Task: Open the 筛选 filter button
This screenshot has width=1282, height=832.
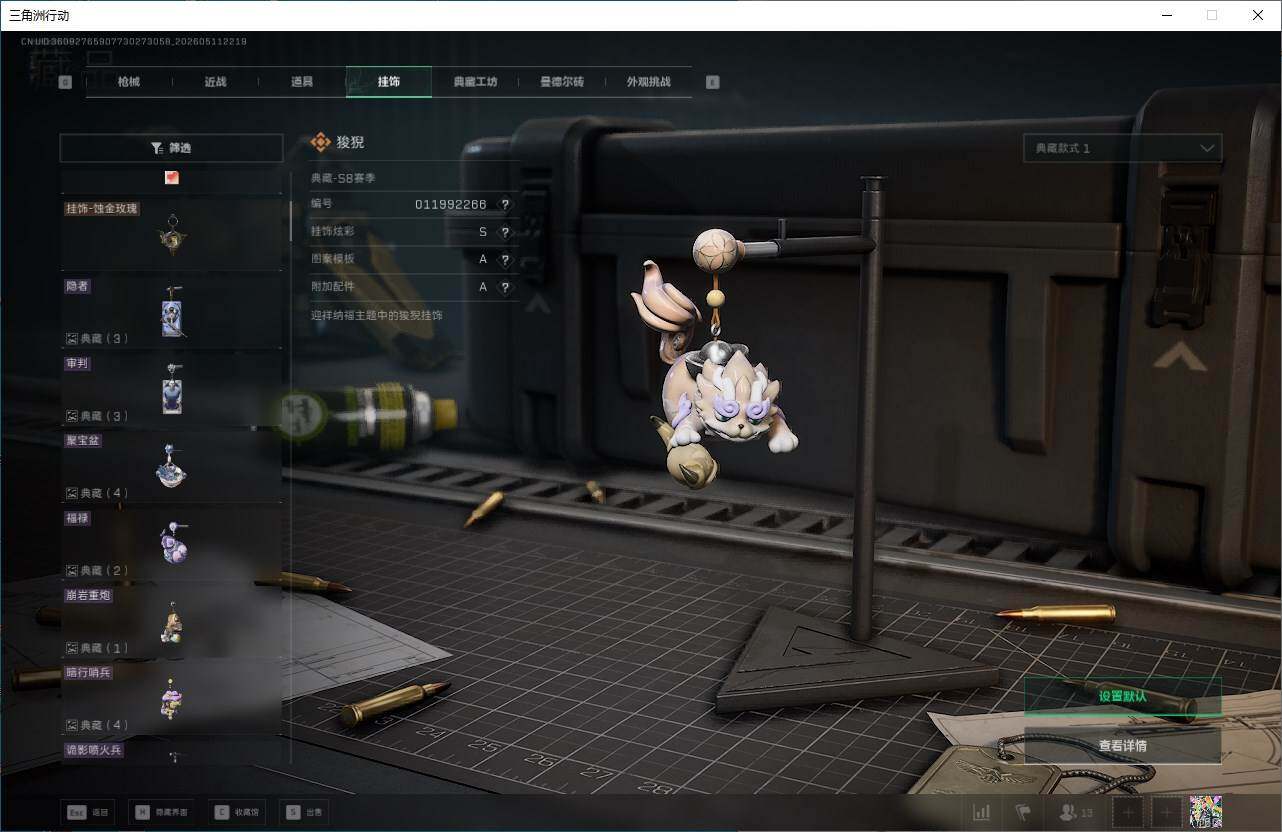Action: click(x=171, y=148)
